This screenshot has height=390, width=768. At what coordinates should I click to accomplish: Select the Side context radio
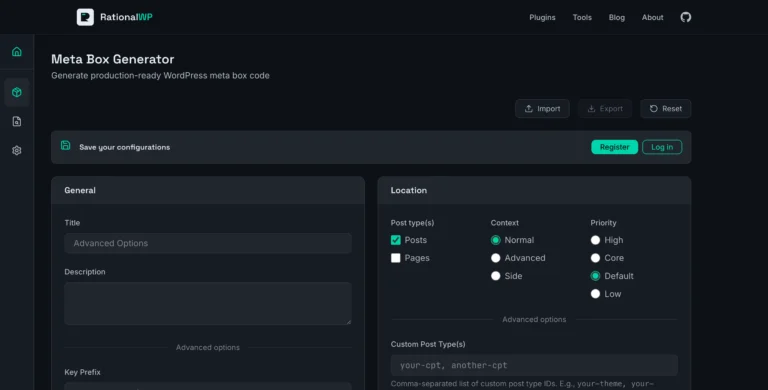(496, 276)
